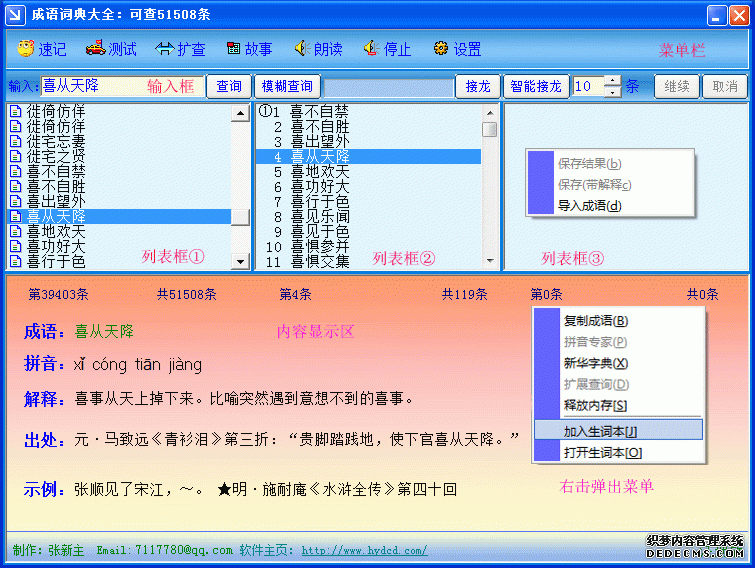Click the Email address 7117780@qq.com

pyautogui.click(x=183, y=550)
